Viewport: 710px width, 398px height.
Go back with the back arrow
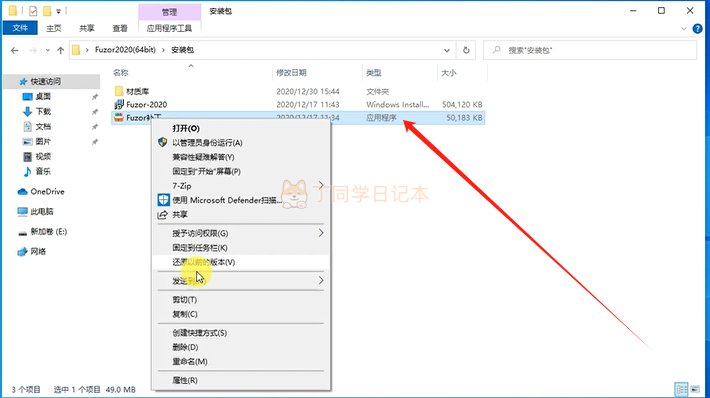pyautogui.click(x=14, y=50)
